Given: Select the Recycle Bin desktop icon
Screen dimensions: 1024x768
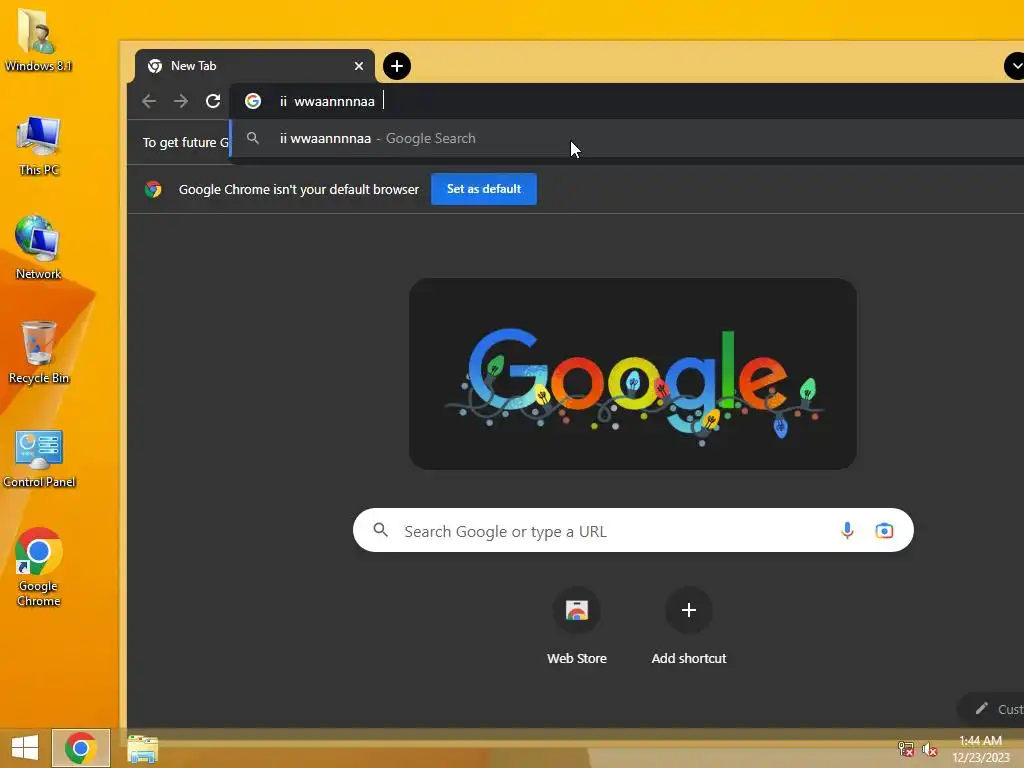Looking at the screenshot, I should [x=39, y=353].
